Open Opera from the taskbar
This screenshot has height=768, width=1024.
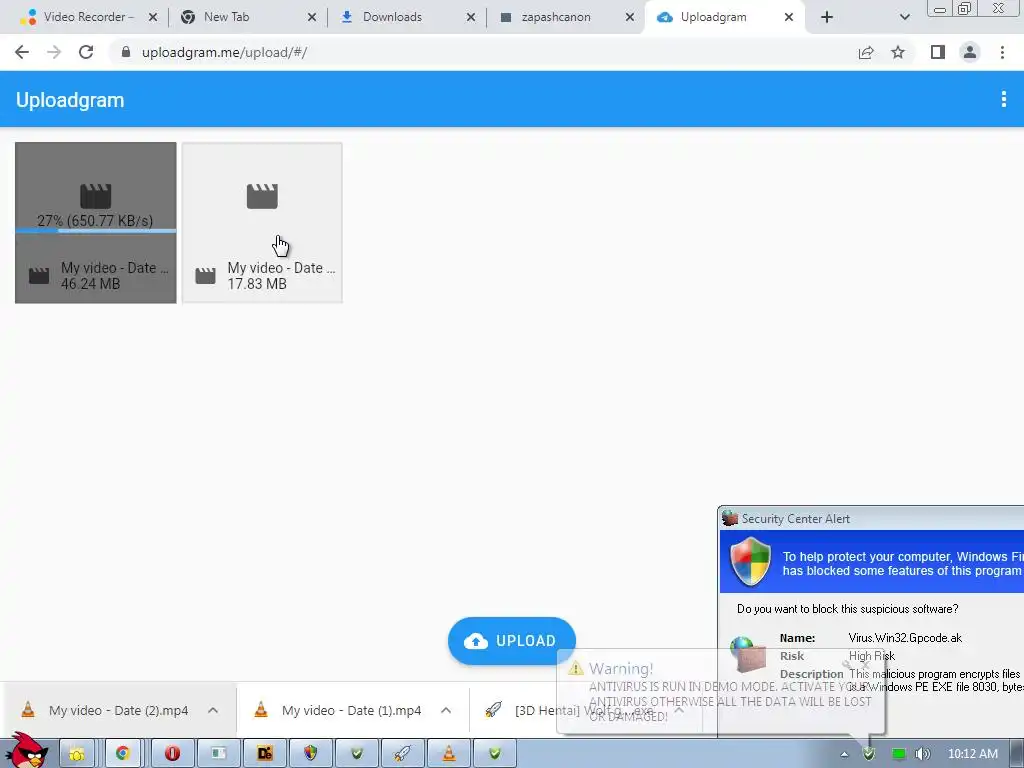(172, 754)
